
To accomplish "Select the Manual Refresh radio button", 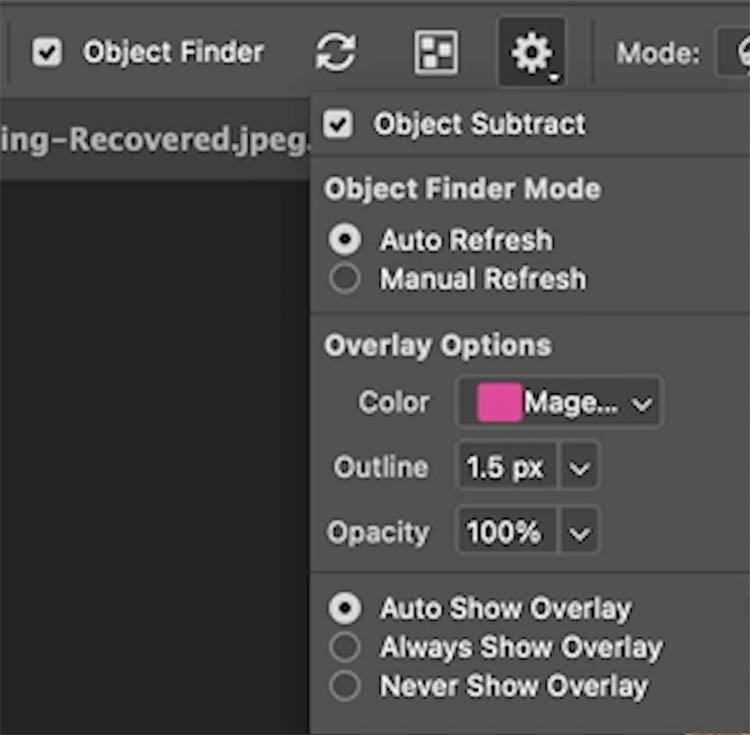I will tap(345, 278).
